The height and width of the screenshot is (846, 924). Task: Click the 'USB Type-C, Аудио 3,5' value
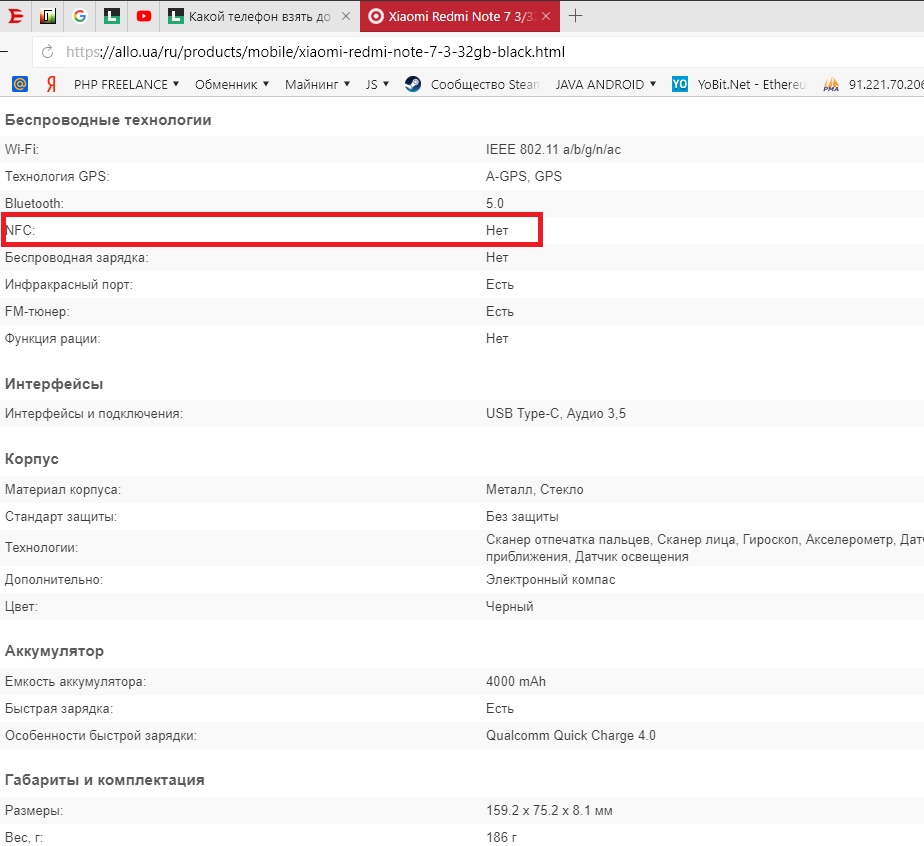click(556, 414)
